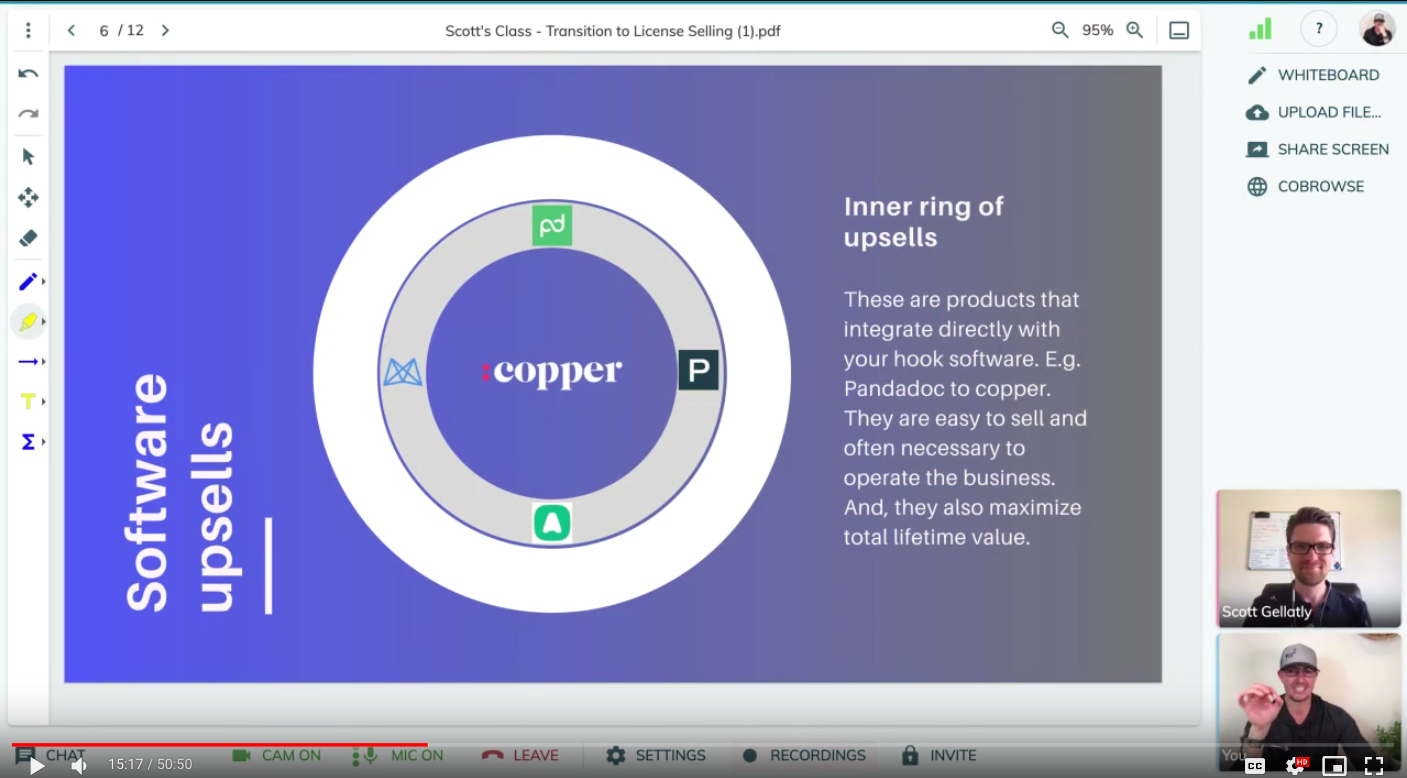1407x778 pixels.
Task: Click the 15:17 / 50:50 timestamp
Action: pyautogui.click(x=150, y=765)
